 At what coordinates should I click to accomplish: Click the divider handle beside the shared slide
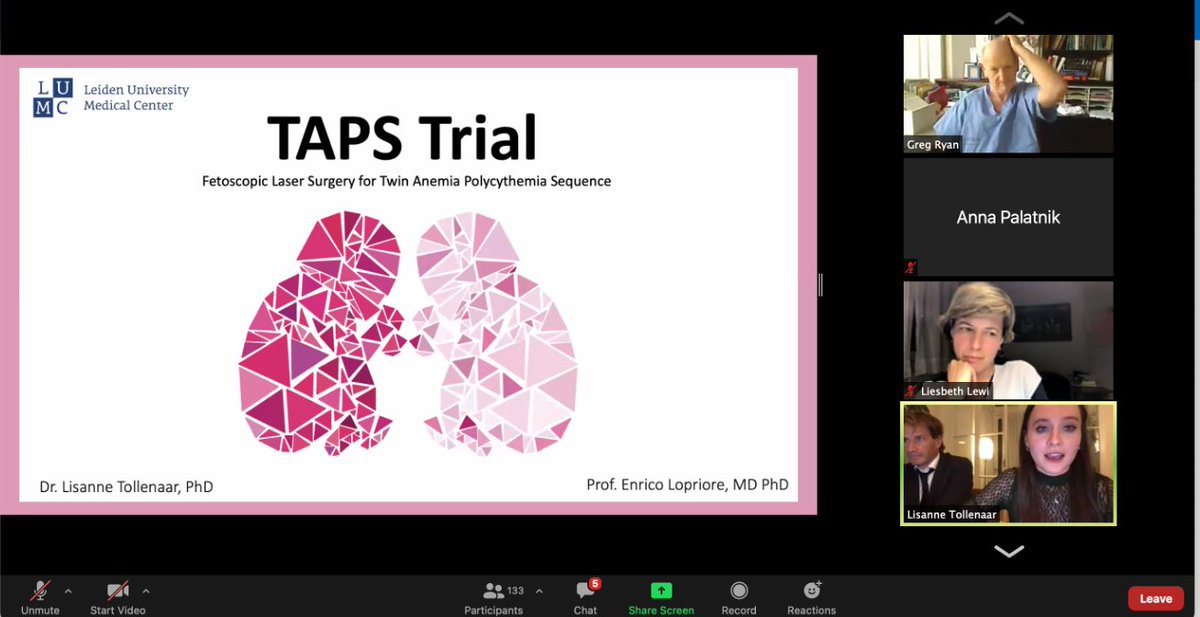coord(820,285)
